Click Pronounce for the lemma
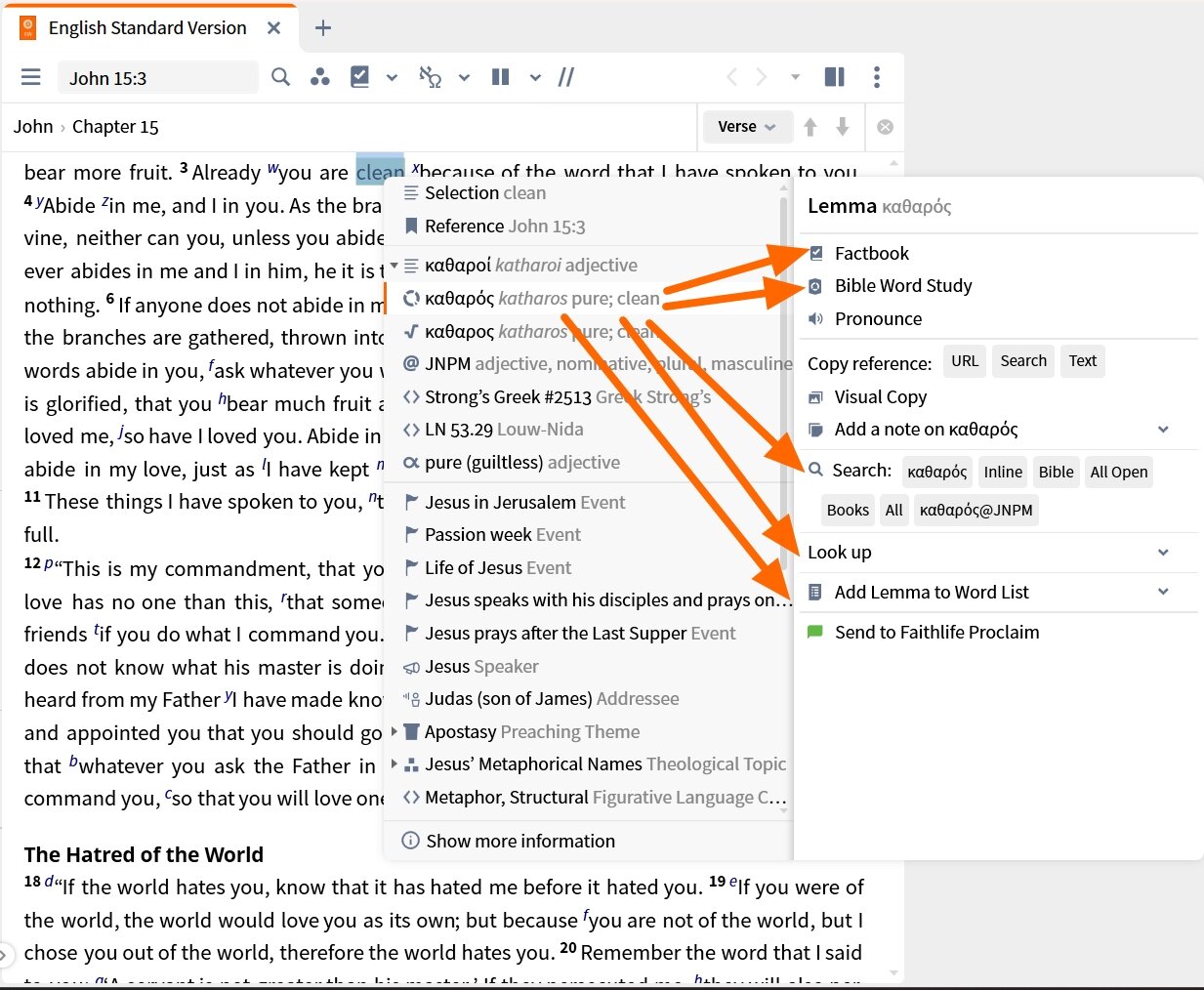The height and width of the screenshot is (990, 1204). (x=865, y=318)
